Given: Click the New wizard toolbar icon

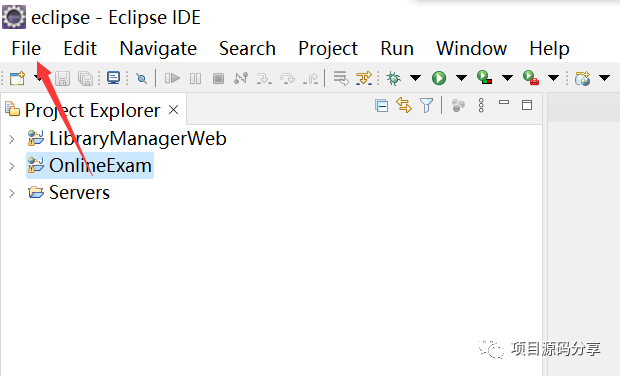Looking at the screenshot, I should [17, 78].
